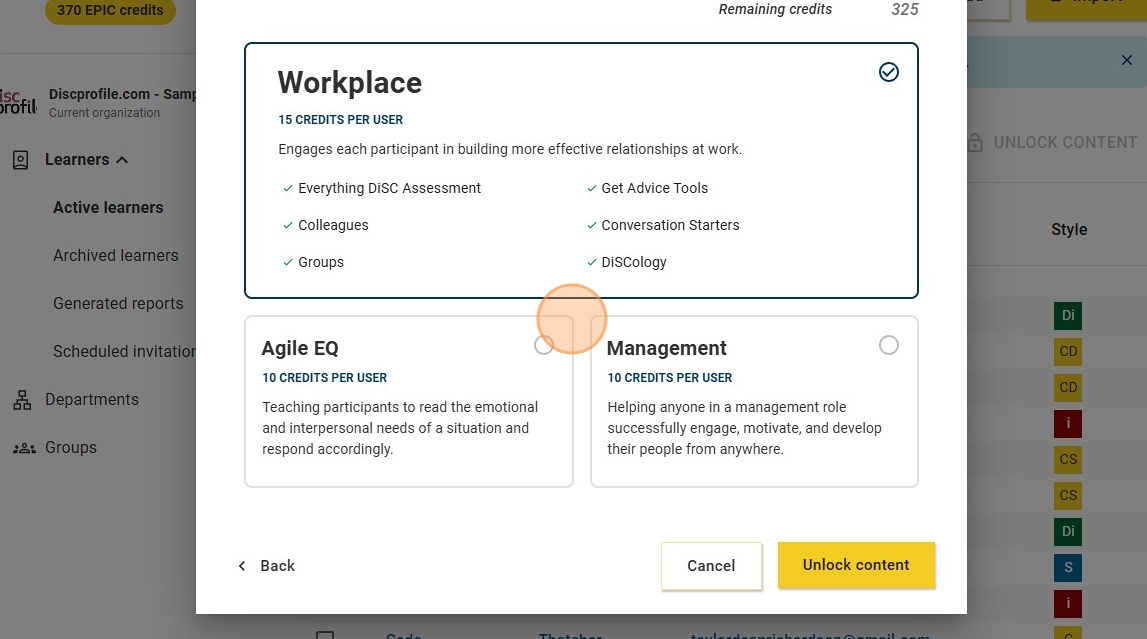The height and width of the screenshot is (639, 1147).
Task: Click the Get Advice Tools feature item
Action: tap(647, 188)
